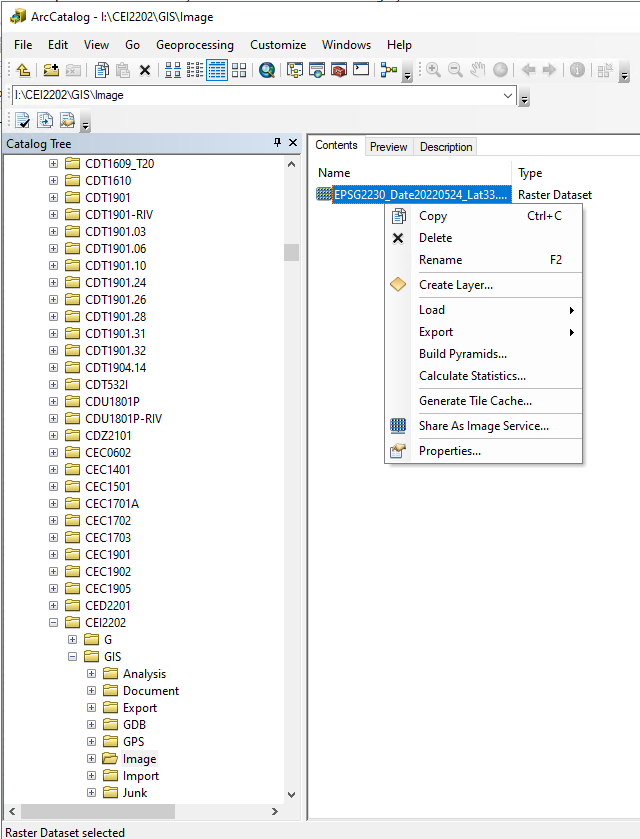Click the toolbar Copy icon
Image resolution: width=640 pixels, height=839 pixels.
point(102,70)
